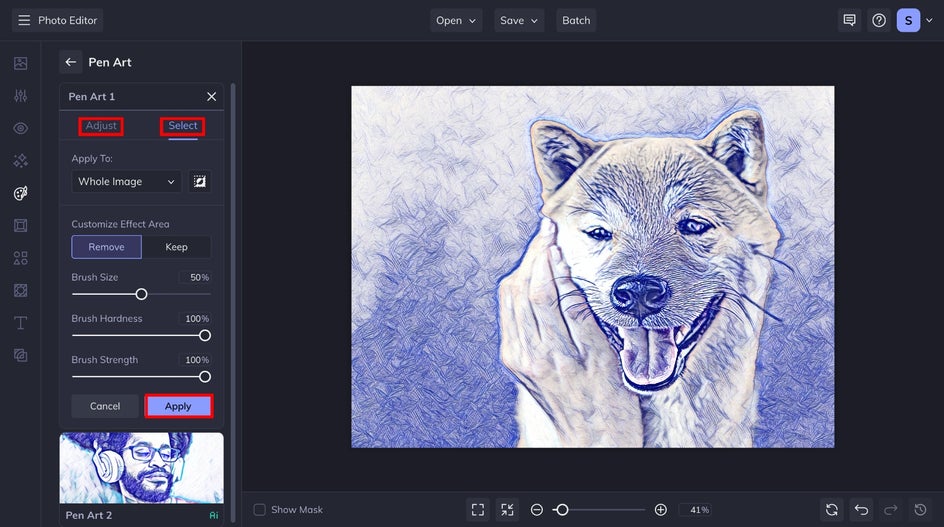
Task: Click the Brush Hardness 100% value field
Action: click(195, 319)
